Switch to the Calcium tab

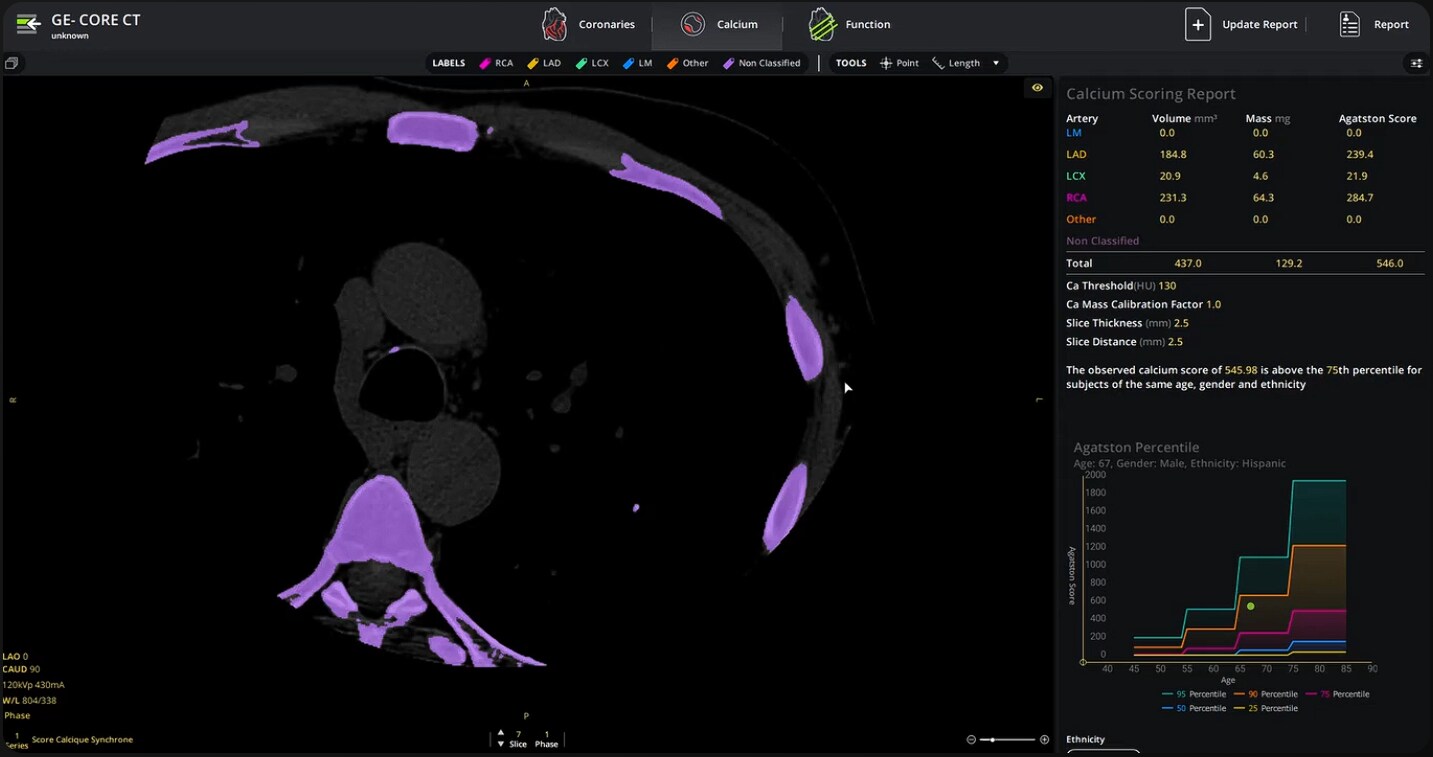click(x=718, y=24)
